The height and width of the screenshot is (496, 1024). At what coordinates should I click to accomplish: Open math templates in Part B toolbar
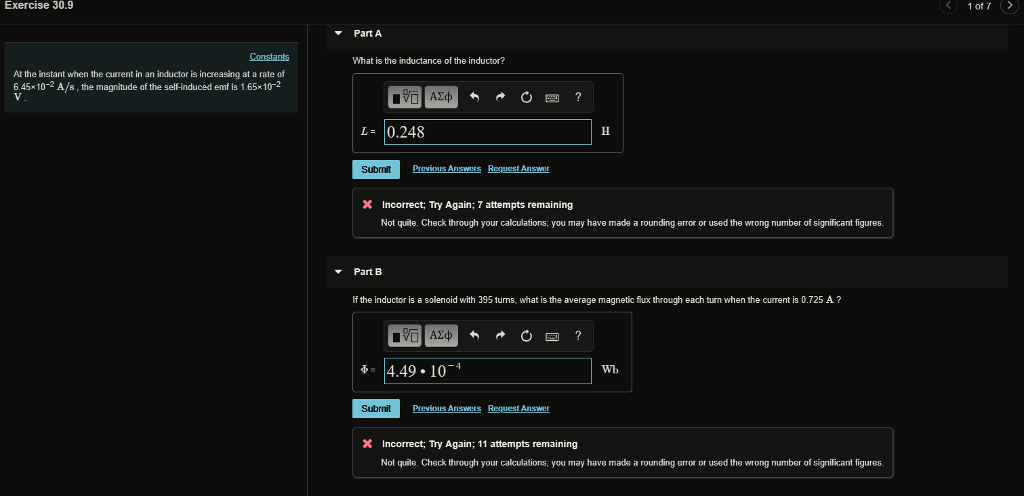(x=405, y=335)
